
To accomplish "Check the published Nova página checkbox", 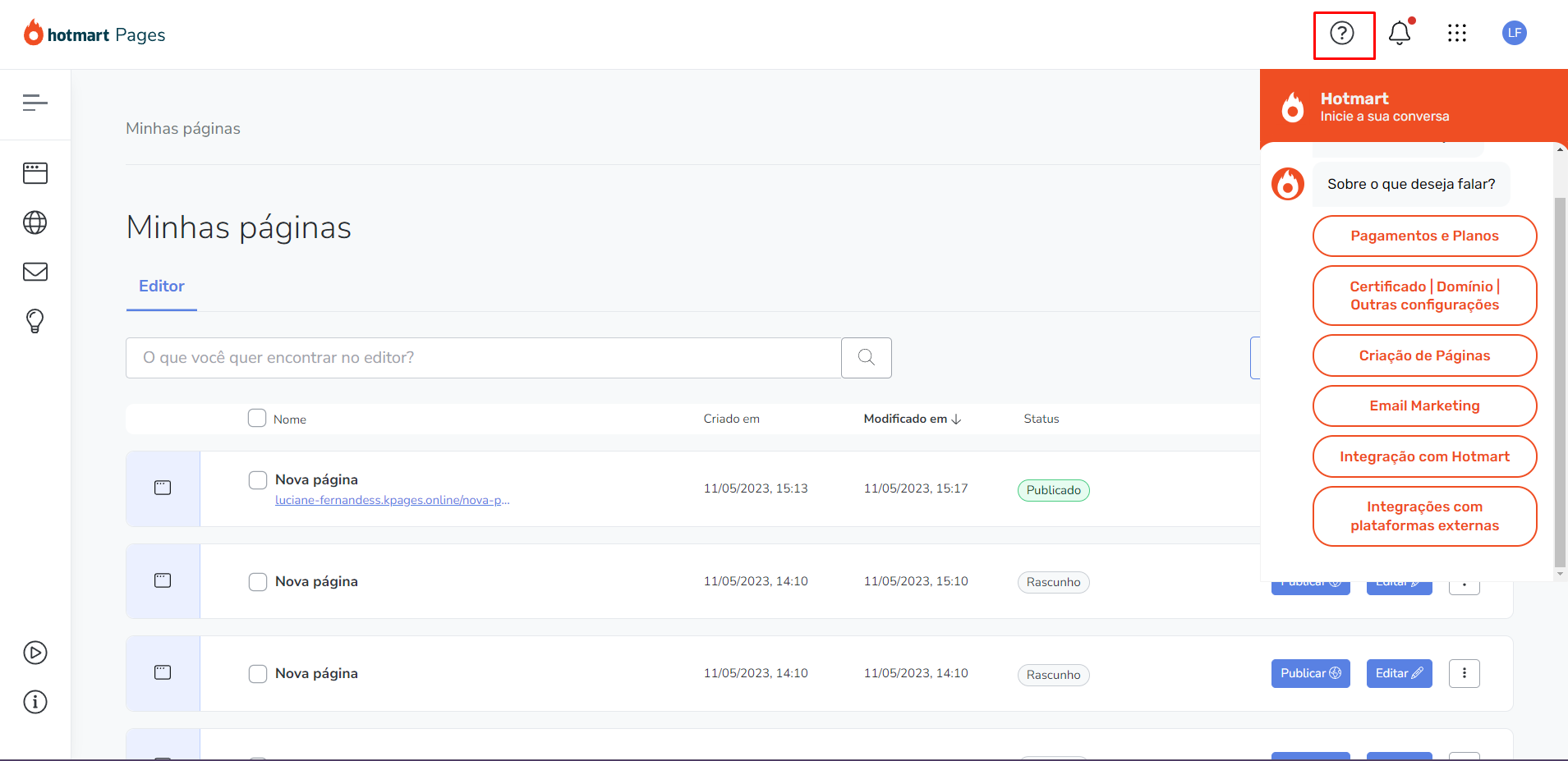I will coord(258,480).
